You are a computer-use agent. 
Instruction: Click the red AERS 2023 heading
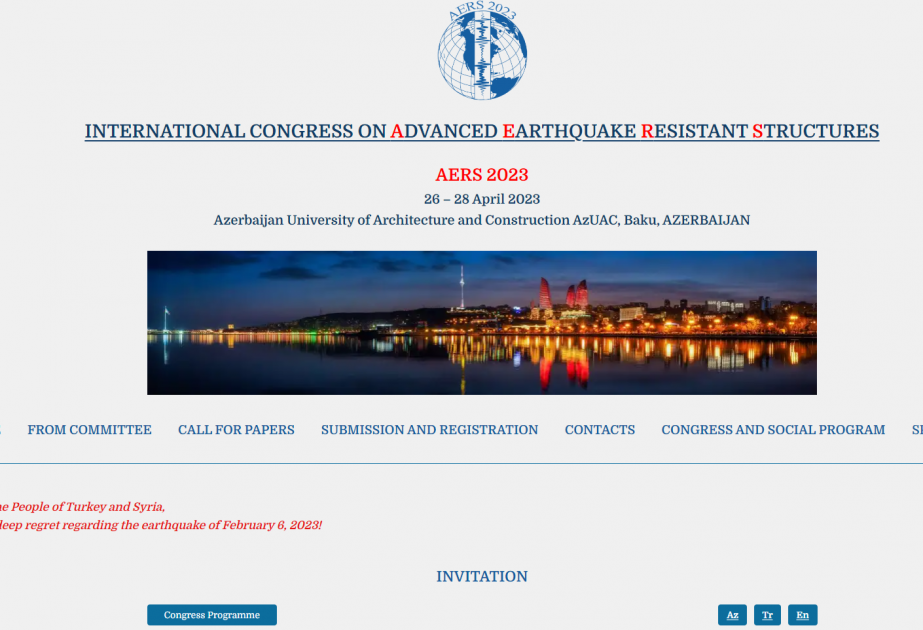click(x=481, y=175)
